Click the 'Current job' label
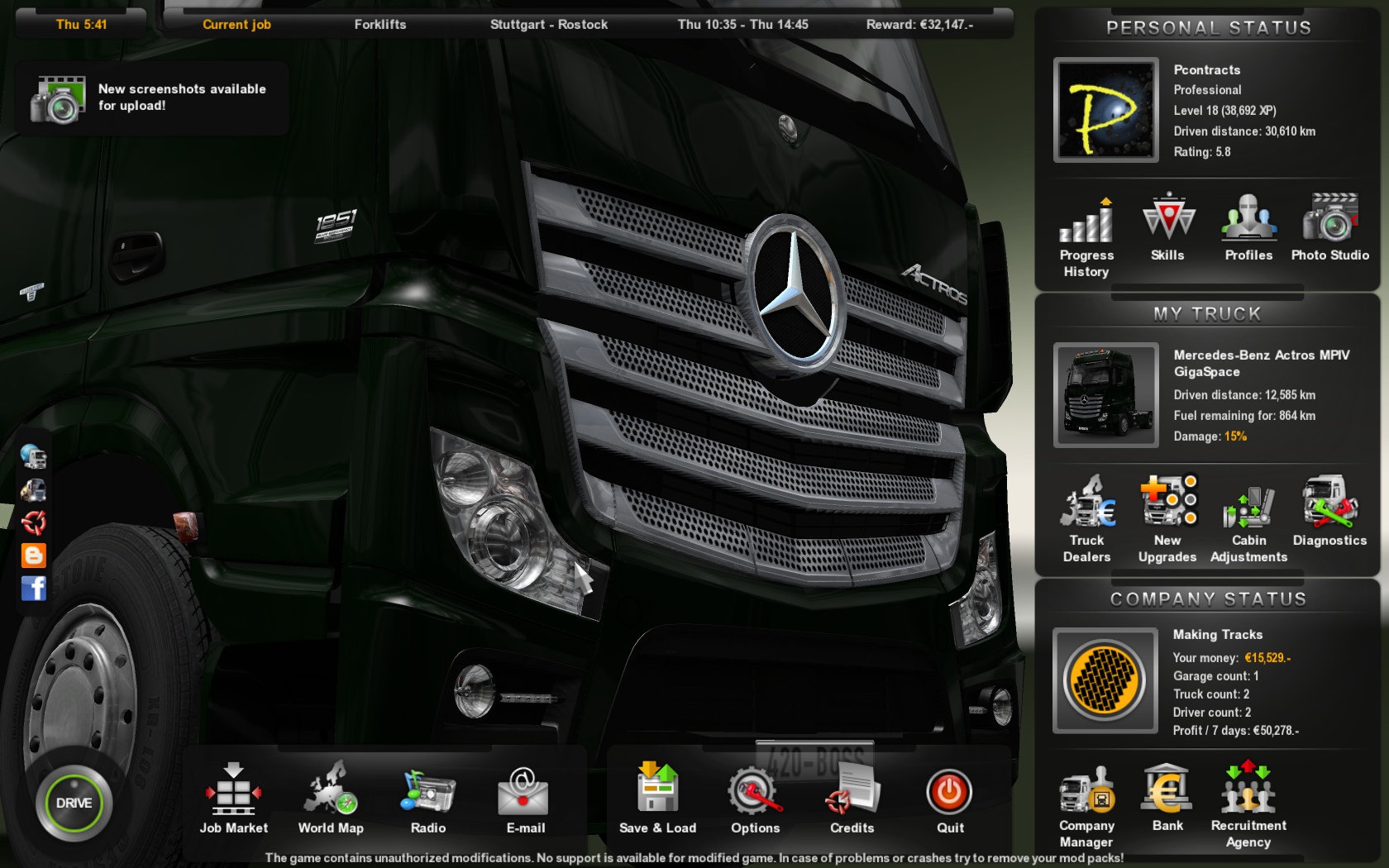Image resolution: width=1389 pixels, height=868 pixels. click(x=236, y=25)
